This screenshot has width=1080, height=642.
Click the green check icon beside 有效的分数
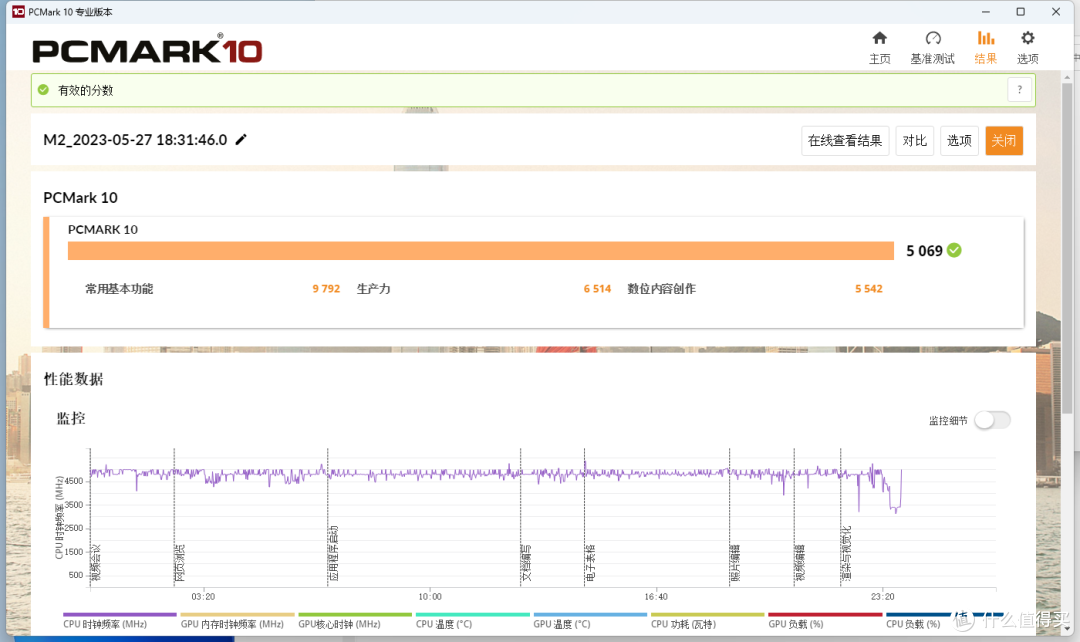click(x=43, y=90)
